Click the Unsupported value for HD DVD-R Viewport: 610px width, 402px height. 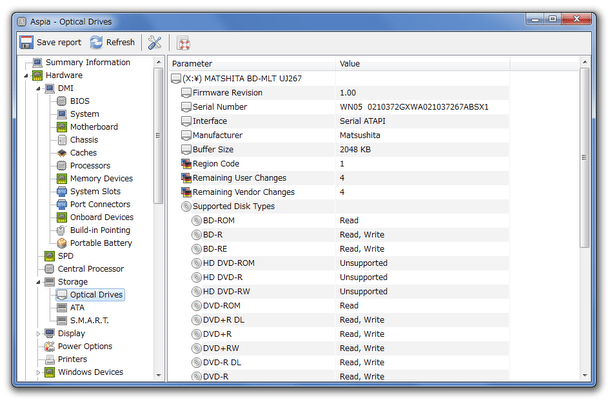(x=363, y=277)
